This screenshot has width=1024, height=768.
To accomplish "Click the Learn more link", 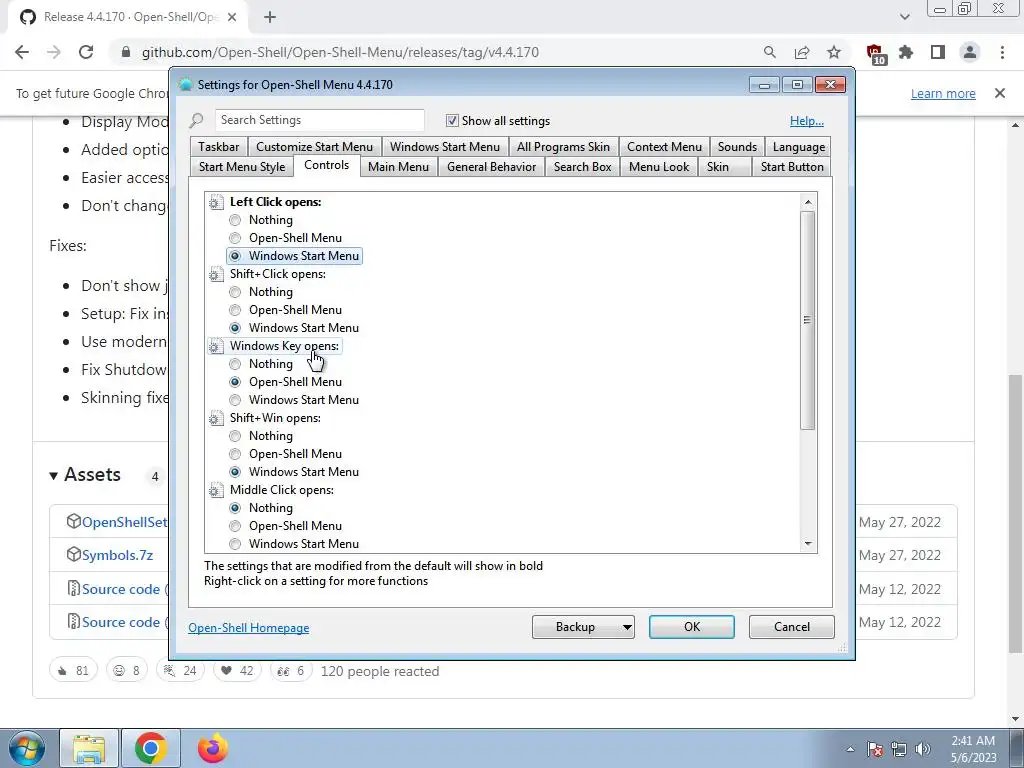I will click(943, 93).
